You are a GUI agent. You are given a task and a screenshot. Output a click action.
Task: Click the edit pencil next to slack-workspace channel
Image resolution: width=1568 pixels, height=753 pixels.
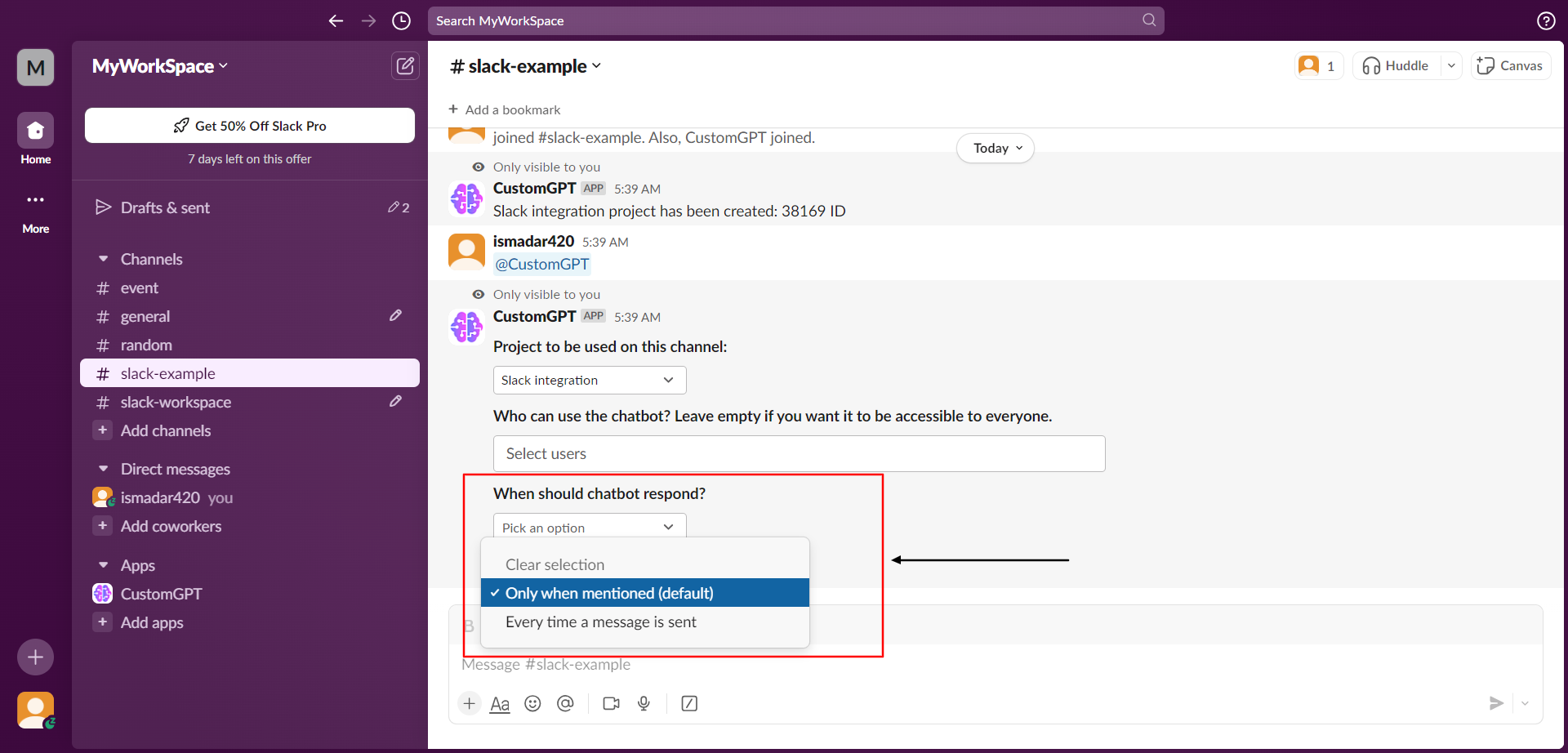395,401
